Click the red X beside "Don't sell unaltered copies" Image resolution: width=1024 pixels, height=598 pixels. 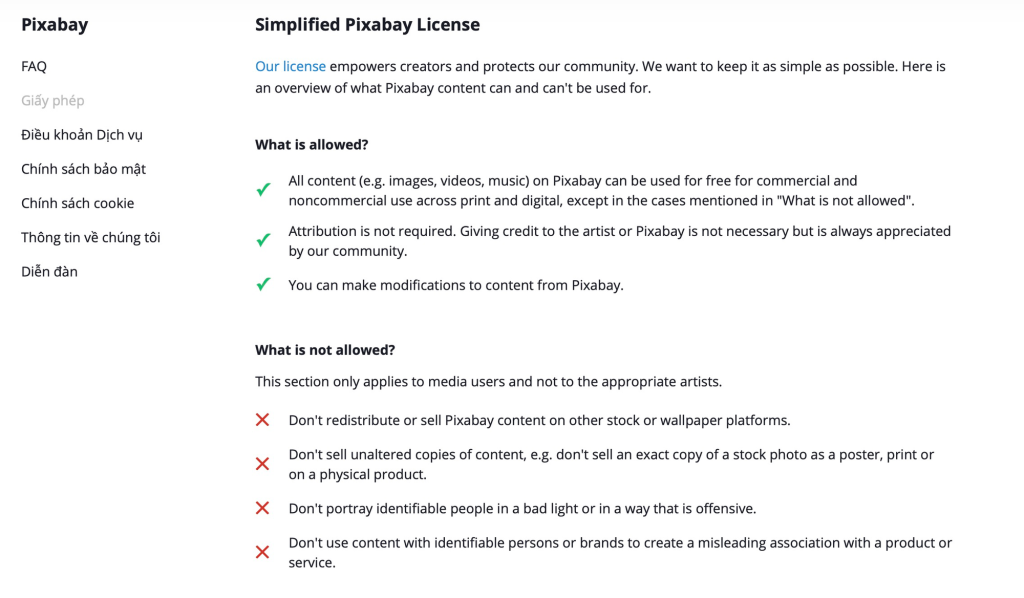[x=263, y=464]
